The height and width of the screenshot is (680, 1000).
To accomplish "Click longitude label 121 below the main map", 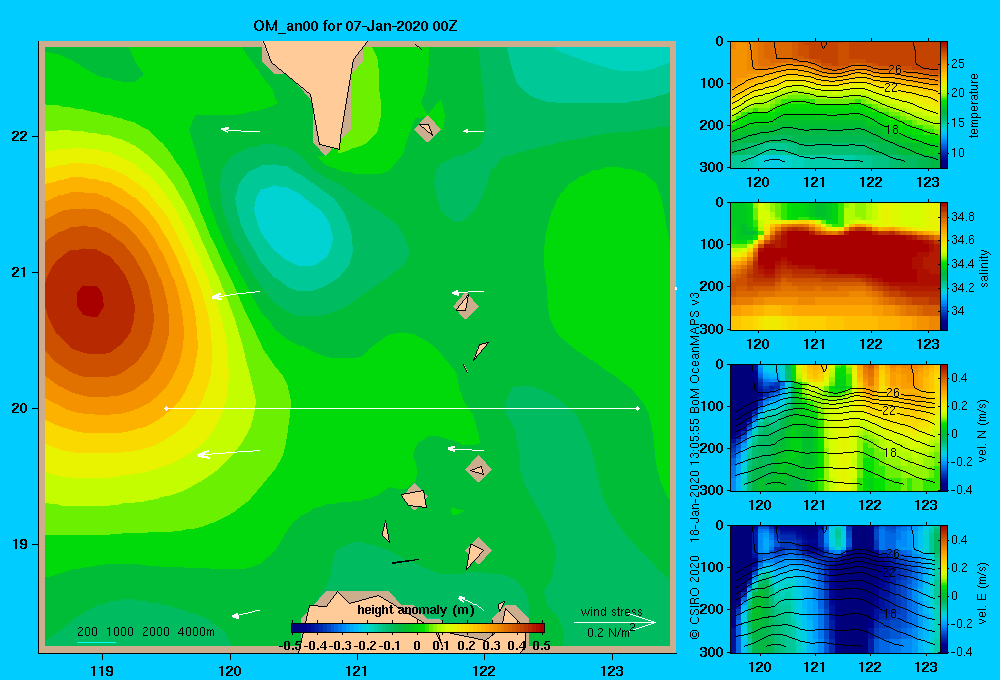I will (x=357, y=670).
